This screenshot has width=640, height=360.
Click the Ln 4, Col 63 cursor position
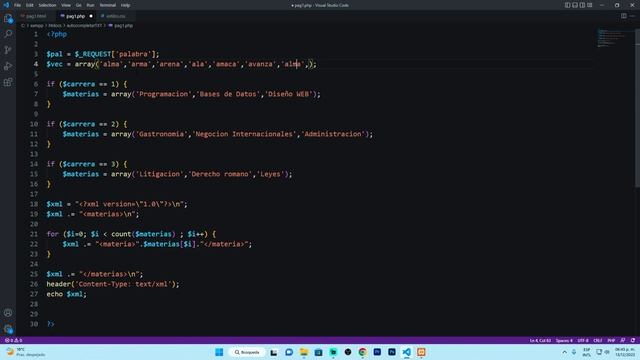(540, 340)
